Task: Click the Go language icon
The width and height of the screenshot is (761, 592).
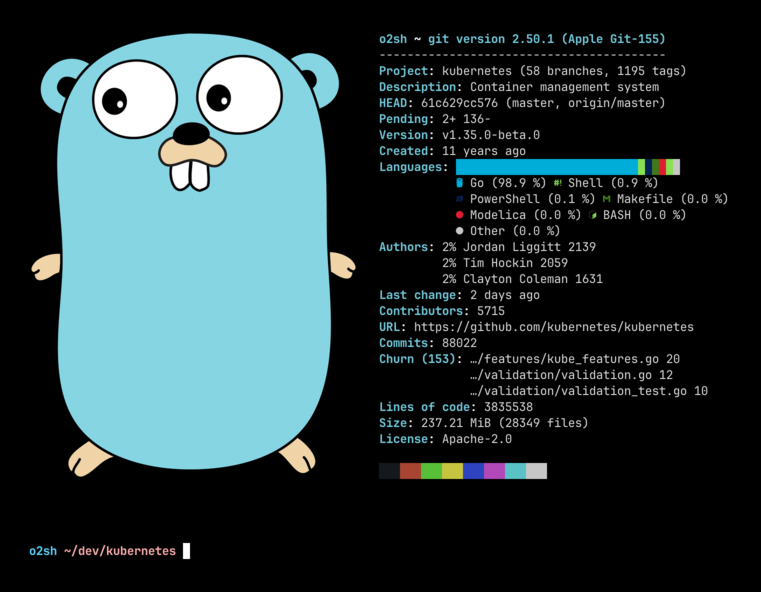Action: tap(460, 183)
